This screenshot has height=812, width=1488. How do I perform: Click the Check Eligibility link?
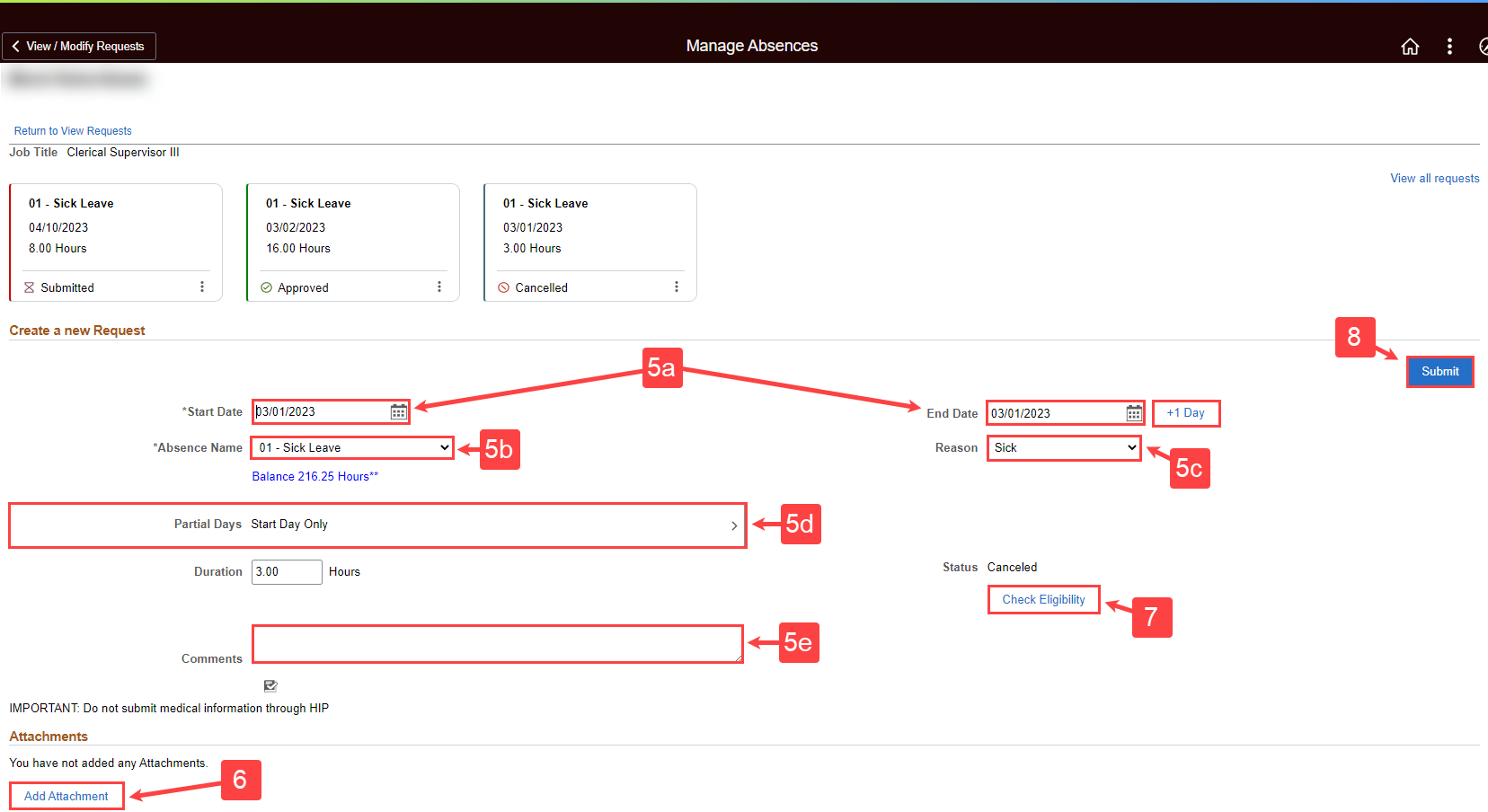1043,600
